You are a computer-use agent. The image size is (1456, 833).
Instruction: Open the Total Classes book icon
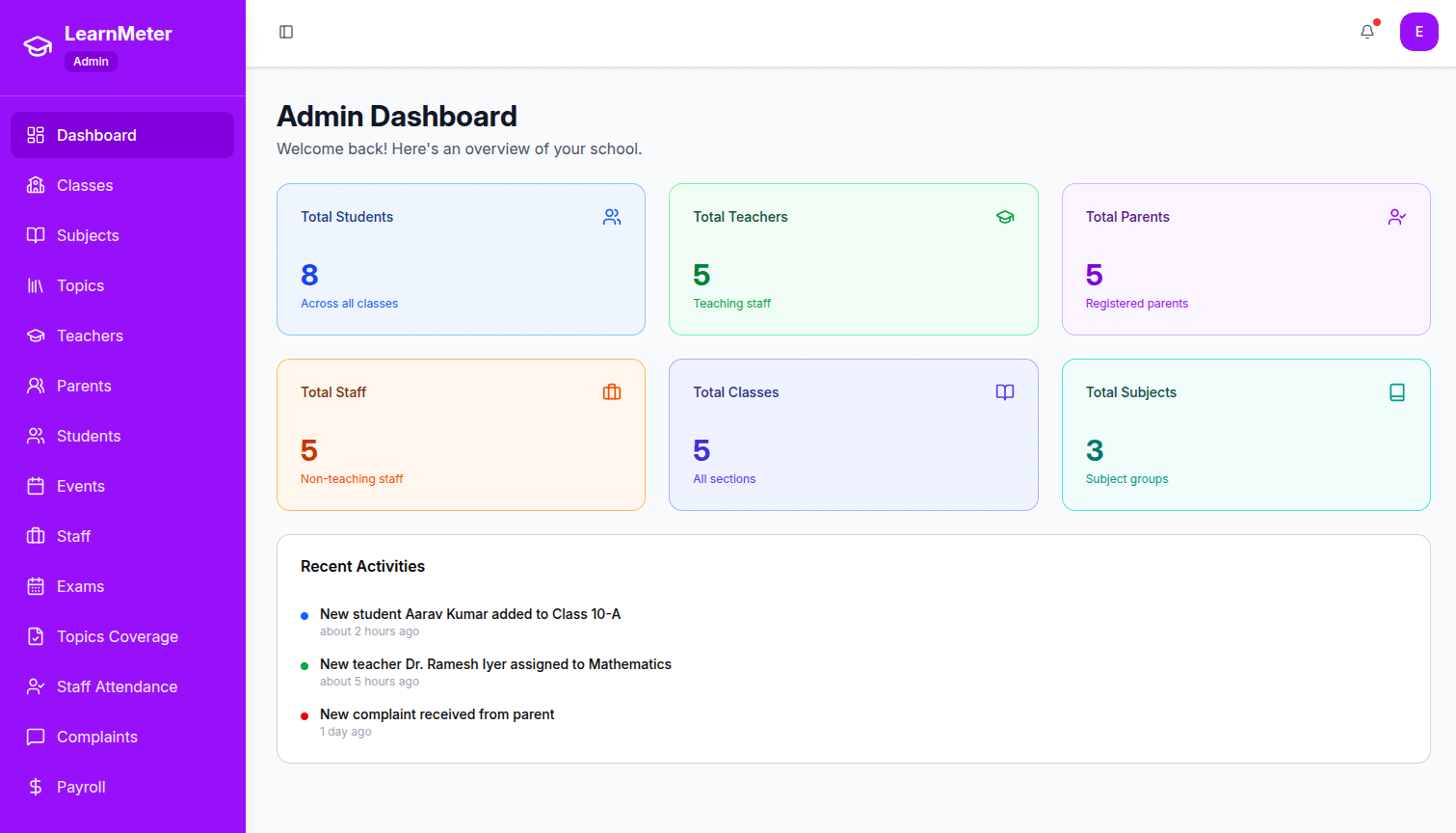click(x=1005, y=392)
